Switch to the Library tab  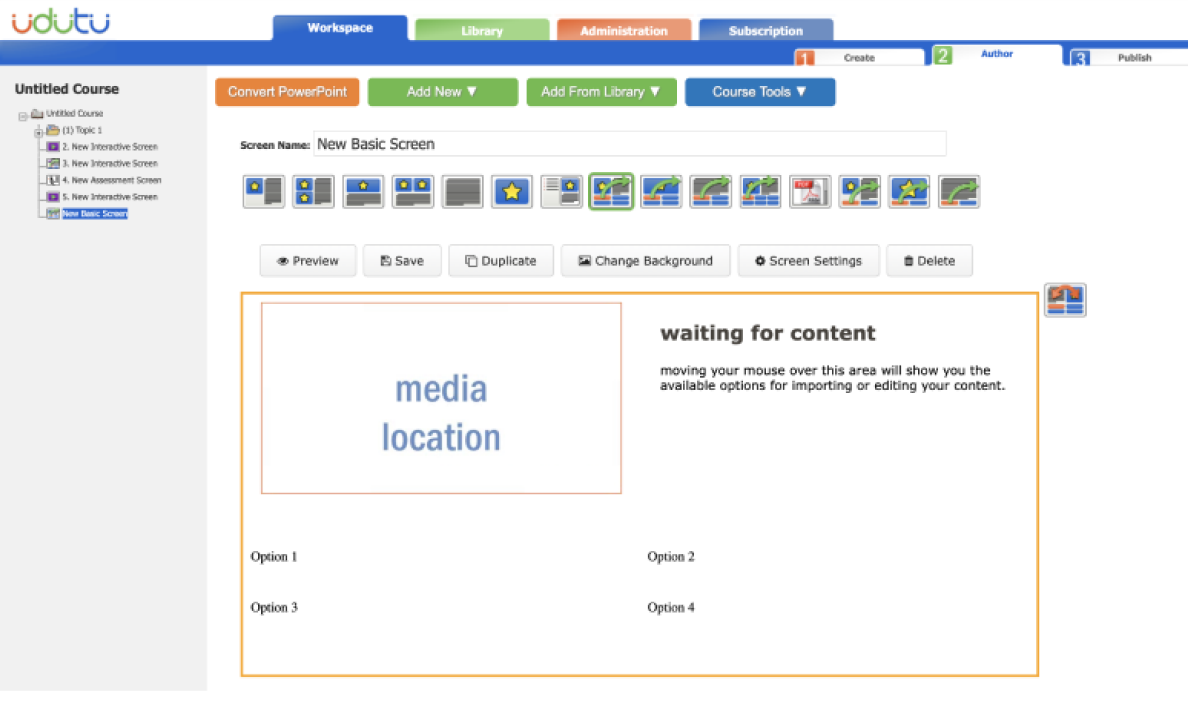[482, 31]
